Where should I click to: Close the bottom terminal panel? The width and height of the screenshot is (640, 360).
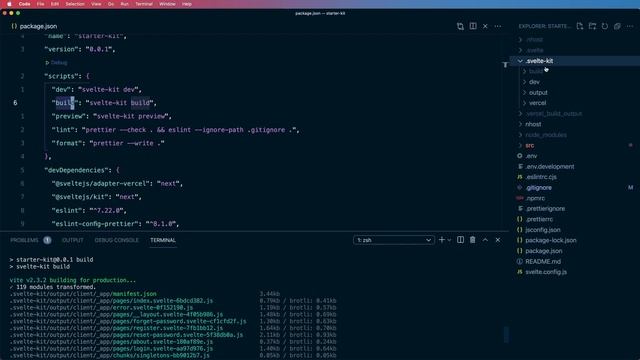click(x=498, y=240)
